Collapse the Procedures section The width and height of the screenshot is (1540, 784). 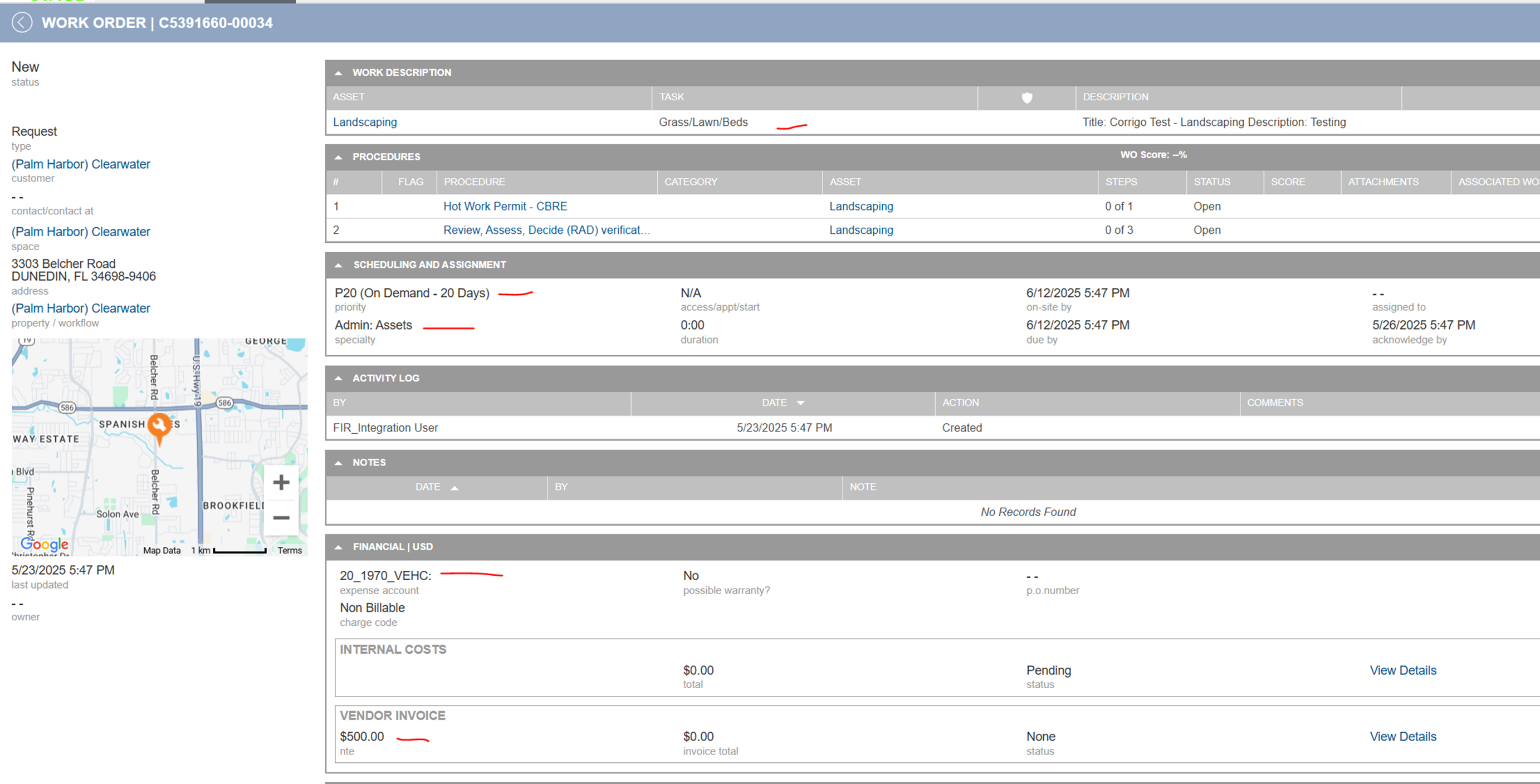(339, 157)
